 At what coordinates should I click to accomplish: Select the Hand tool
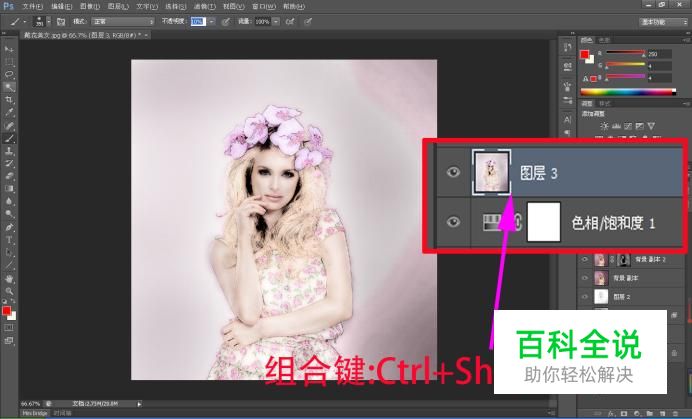[9, 279]
